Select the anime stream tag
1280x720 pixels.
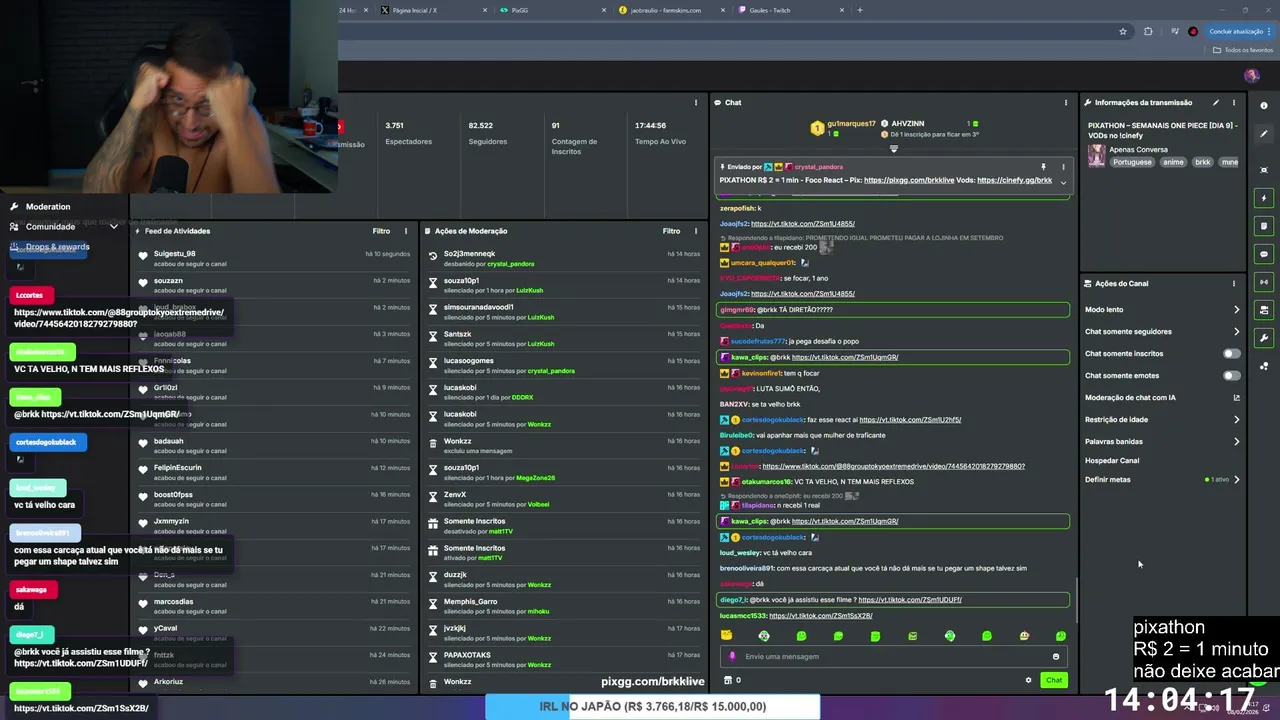(x=1173, y=162)
